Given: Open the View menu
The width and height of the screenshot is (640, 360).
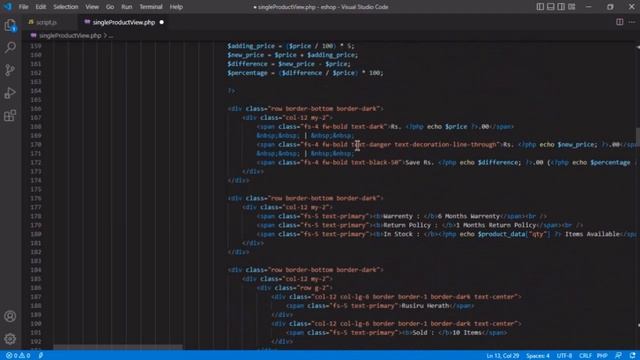Looking at the screenshot, I should pyautogui.click(x=92, y=7).
